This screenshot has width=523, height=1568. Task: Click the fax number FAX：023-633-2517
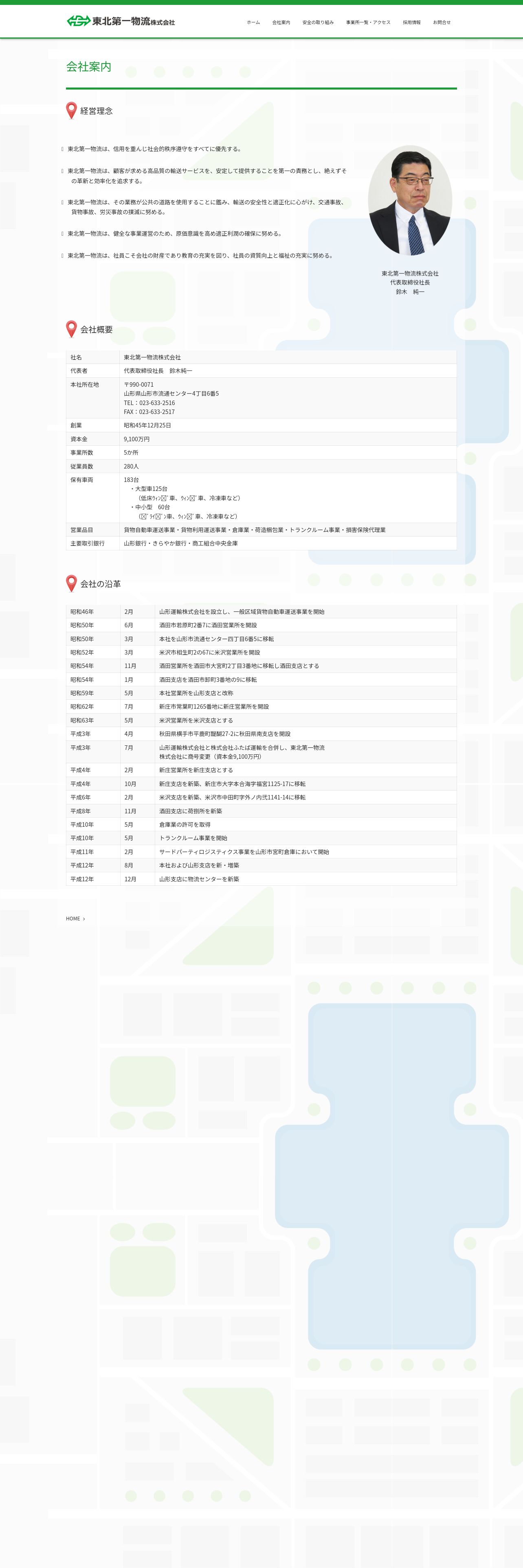pos(149,412)
